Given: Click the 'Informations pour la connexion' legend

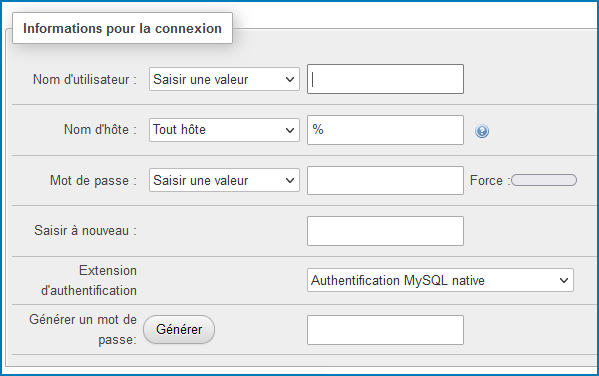Looking at the screenshot, I should (x=122, y=28).
